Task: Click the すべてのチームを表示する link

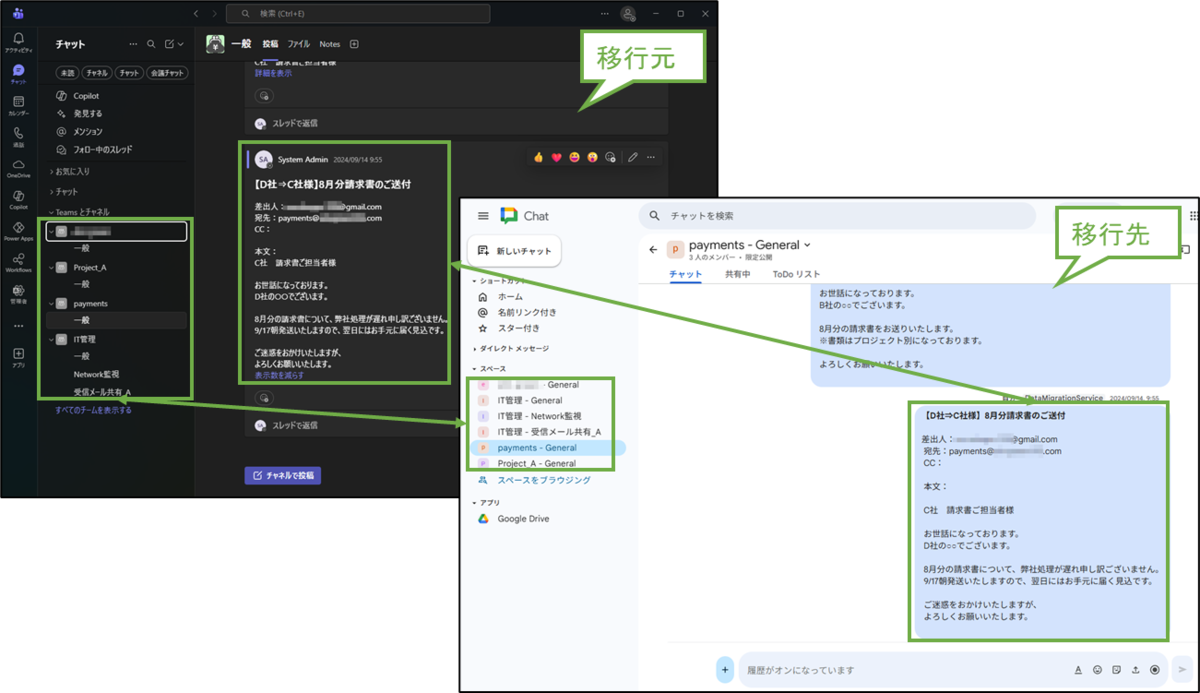Action: 93,410
